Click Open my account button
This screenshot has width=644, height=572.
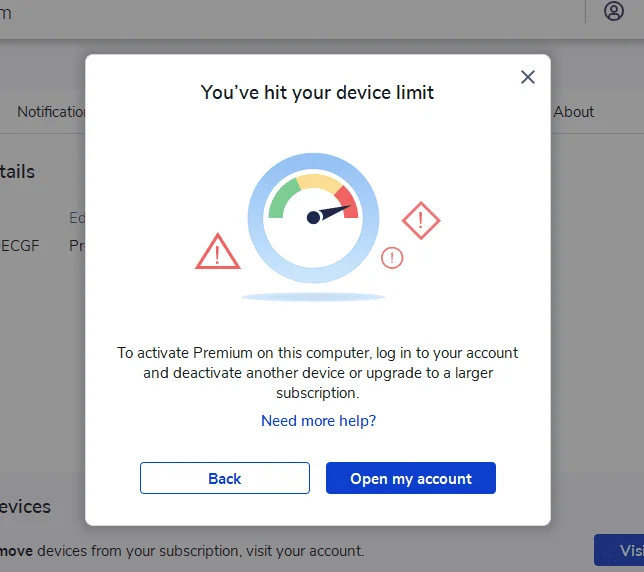click(411, 478)
